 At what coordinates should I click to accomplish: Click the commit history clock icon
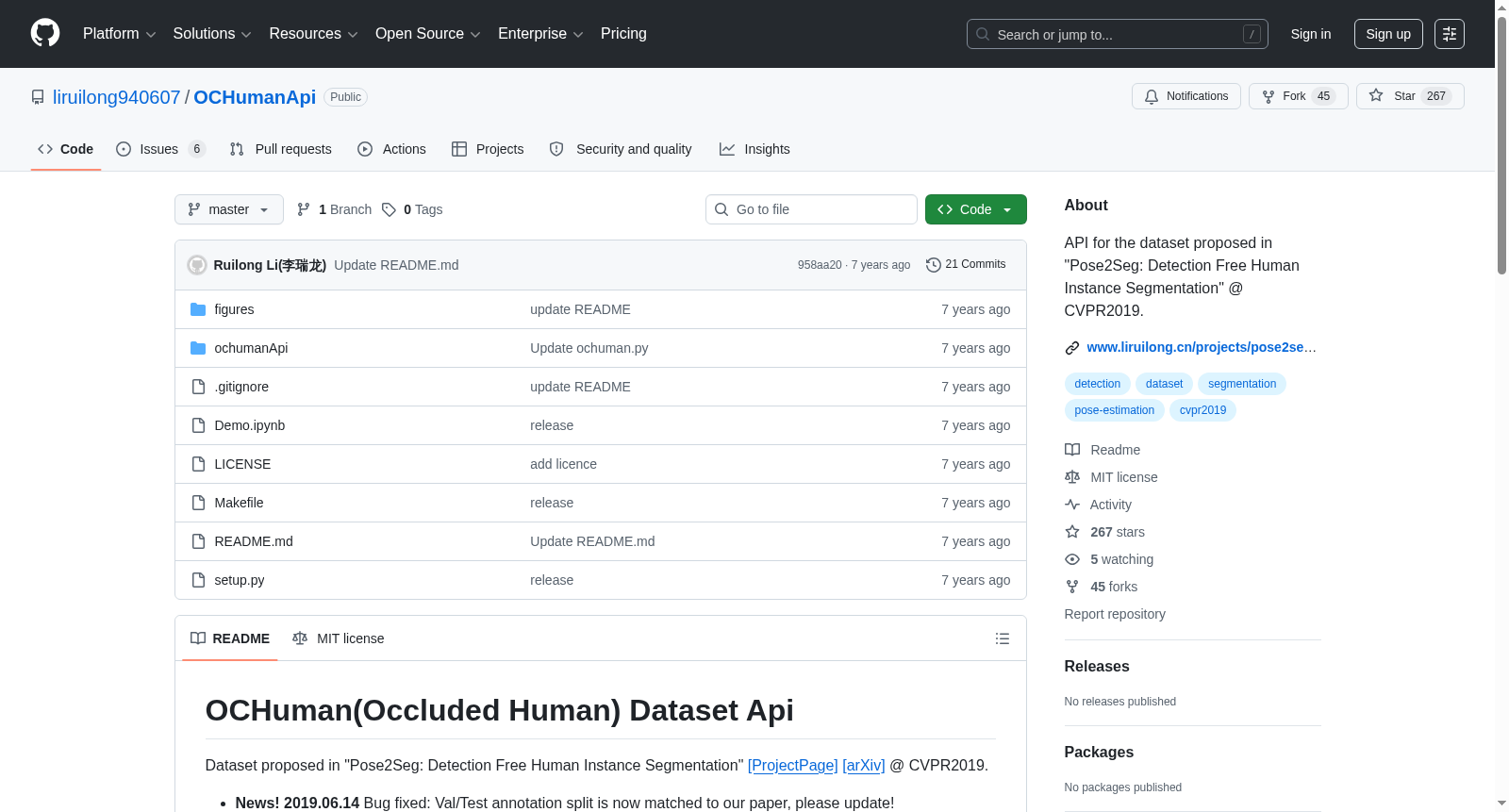934,265
